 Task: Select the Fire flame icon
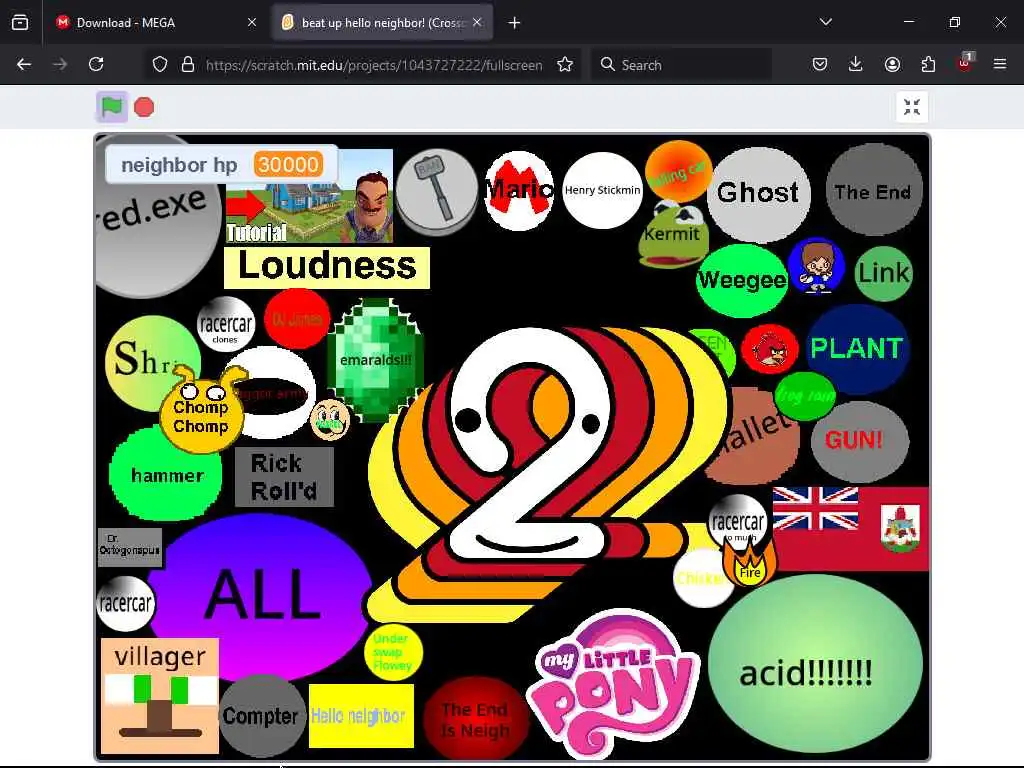click(x=749, y=564)
